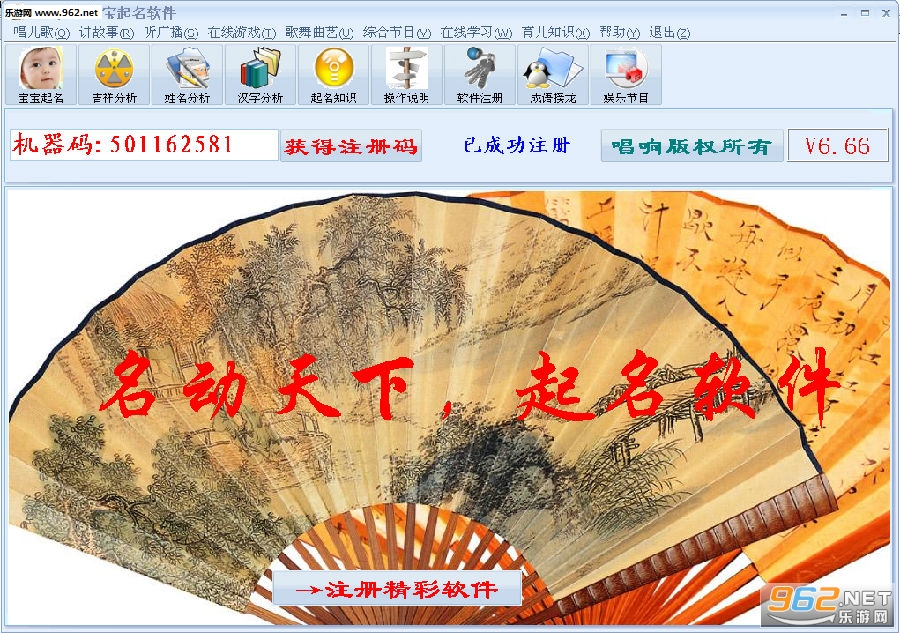
Task: Minimize the application window
Action: point(844,13)
